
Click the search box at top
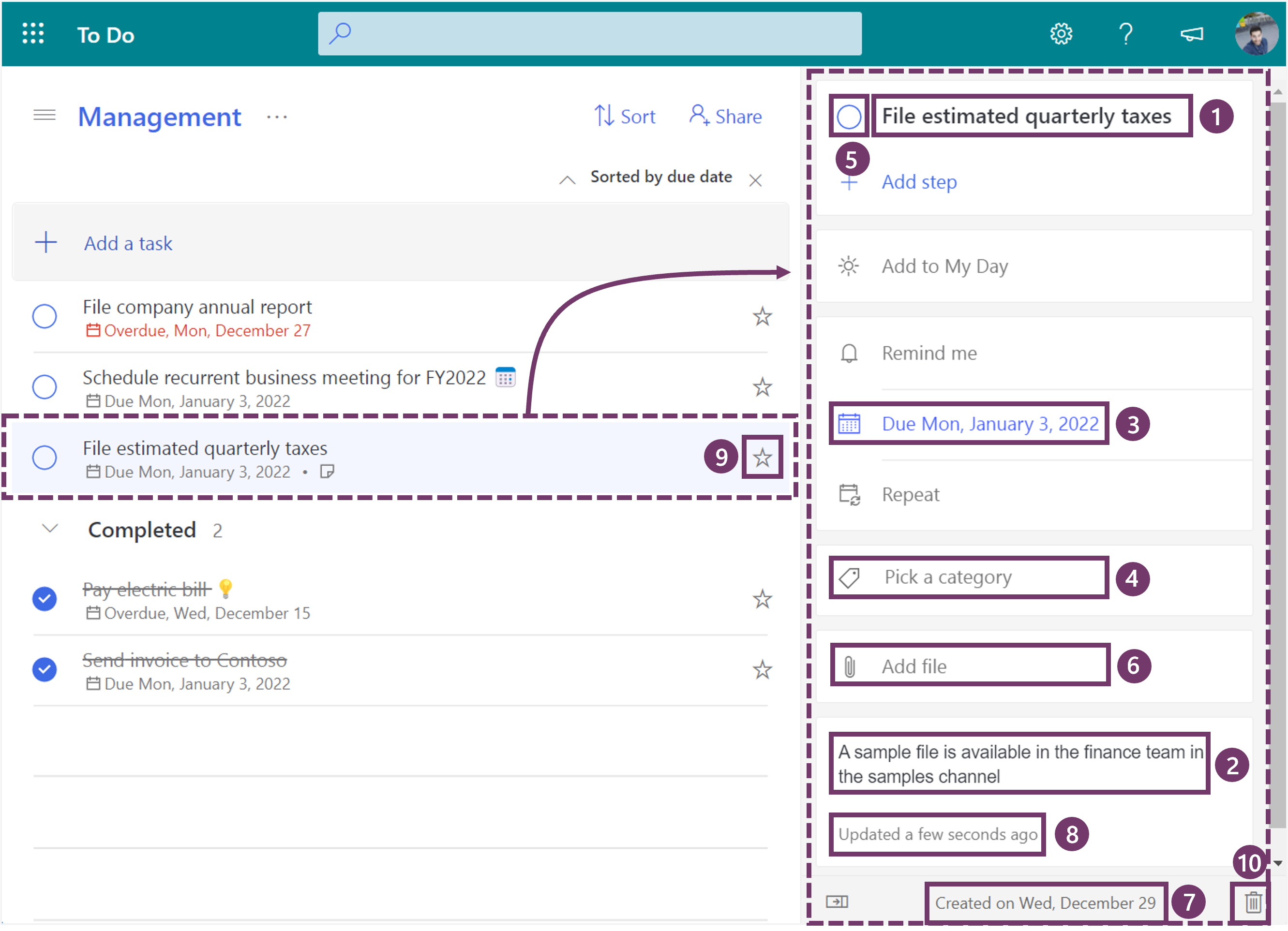(x=589, y=34)
